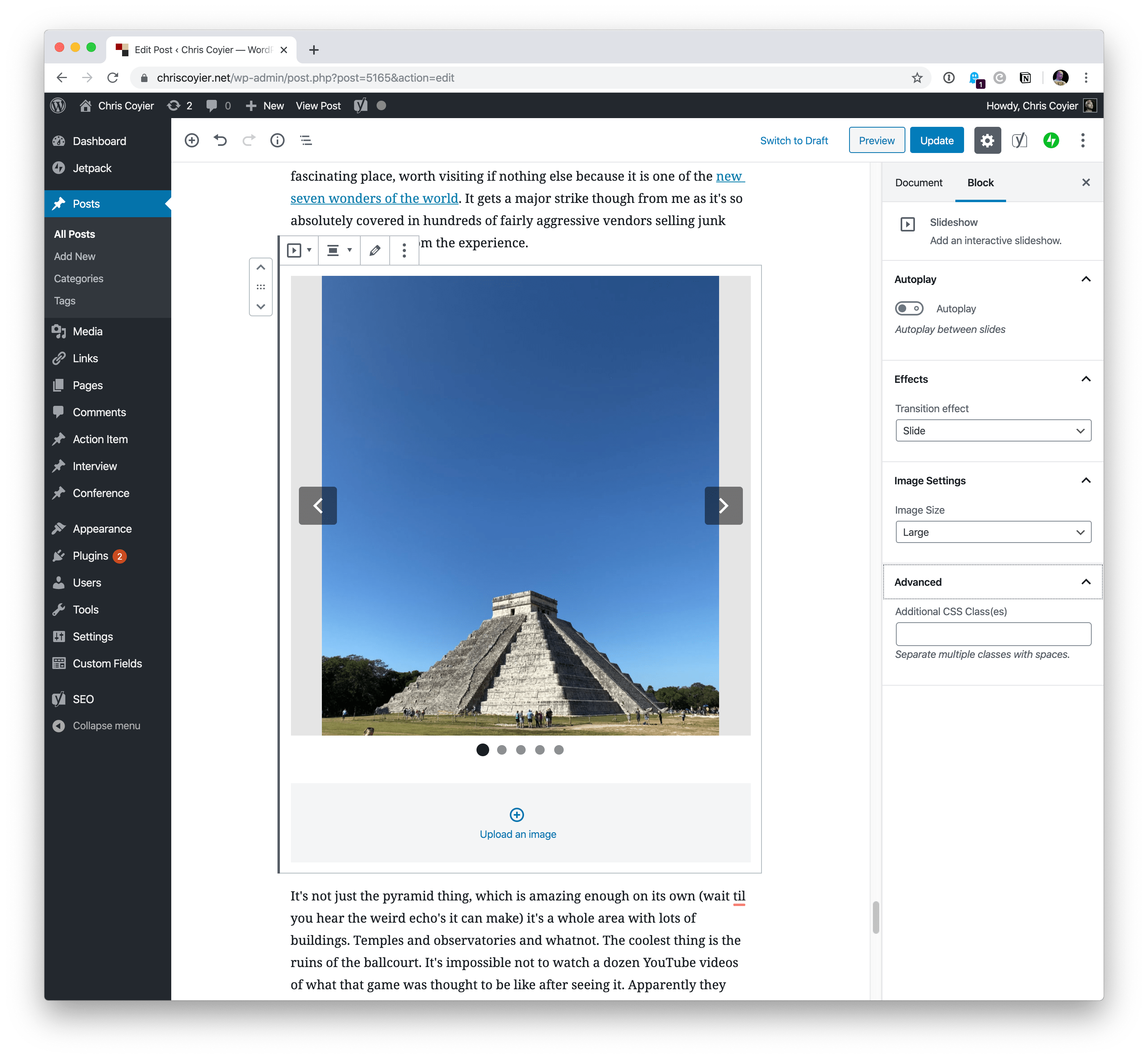Screen dimensions: 1148x1059
Task: Switch to the Document tab
Action: point(918,182)
